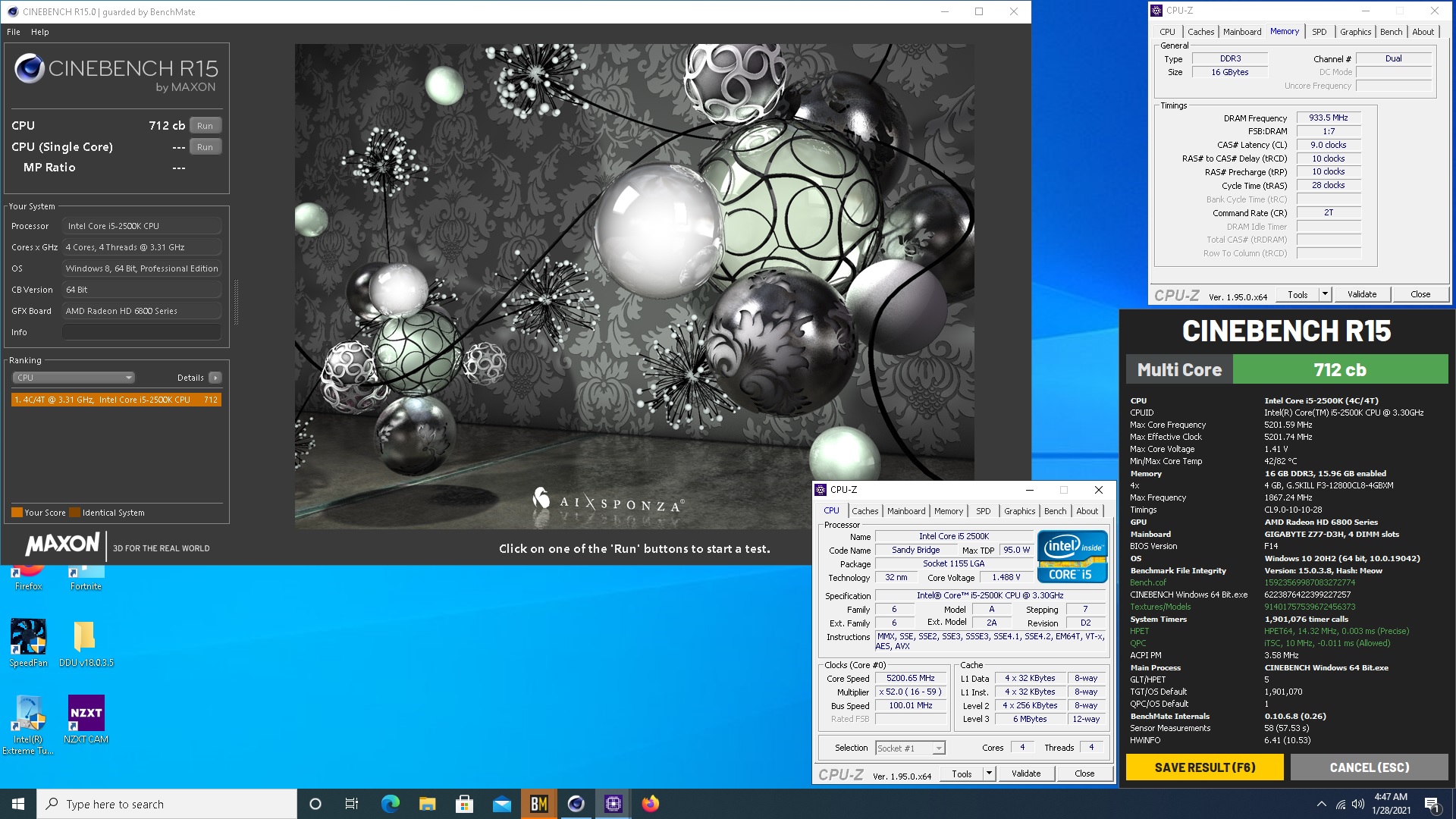Click the taskbar clock showing 4:47 AM
This screenshot has width=1456, height=819.
tap(1391, 804)
